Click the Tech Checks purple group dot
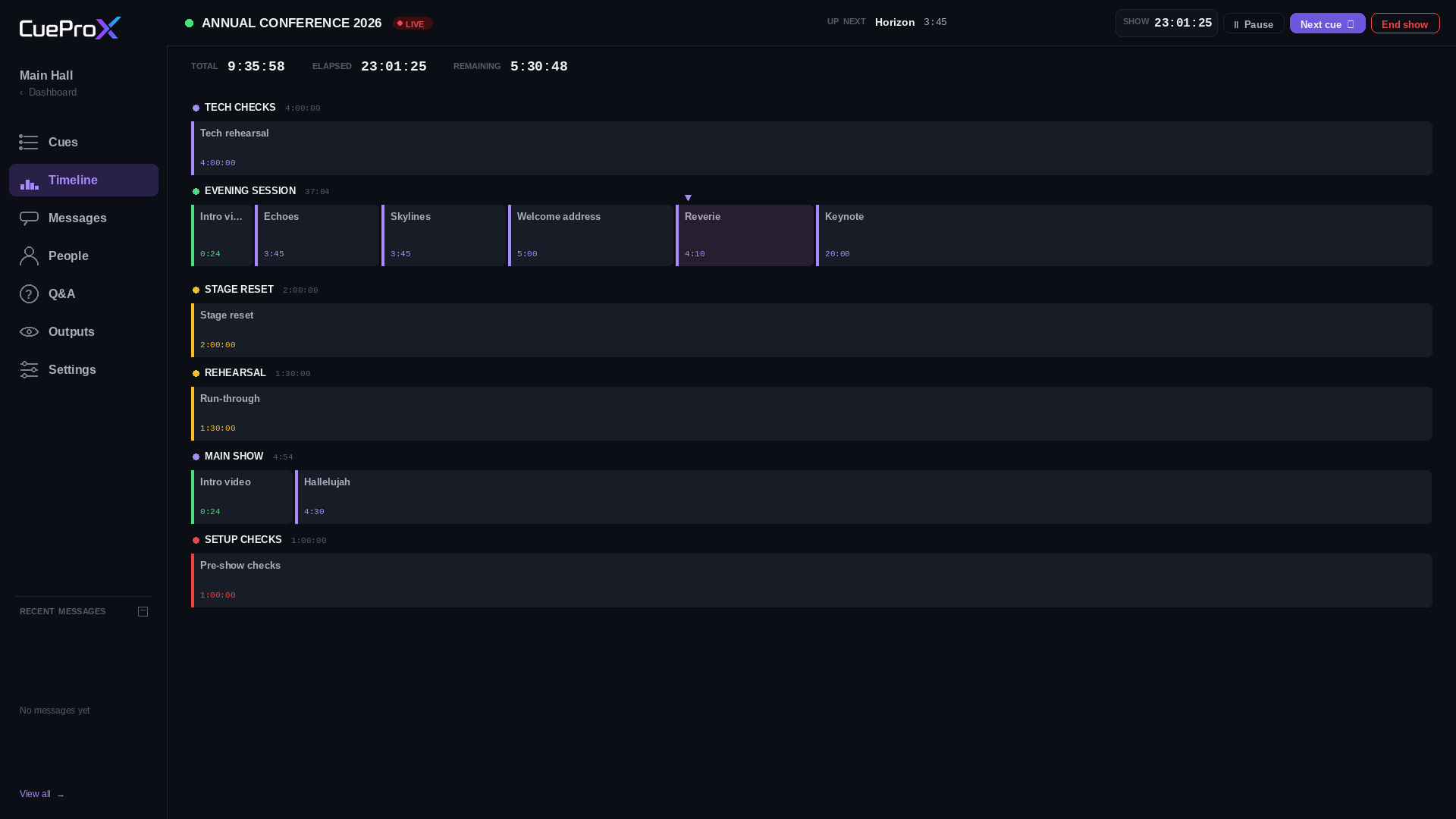The height and width of the screenshot is (819, 1456). coord(196,108)
